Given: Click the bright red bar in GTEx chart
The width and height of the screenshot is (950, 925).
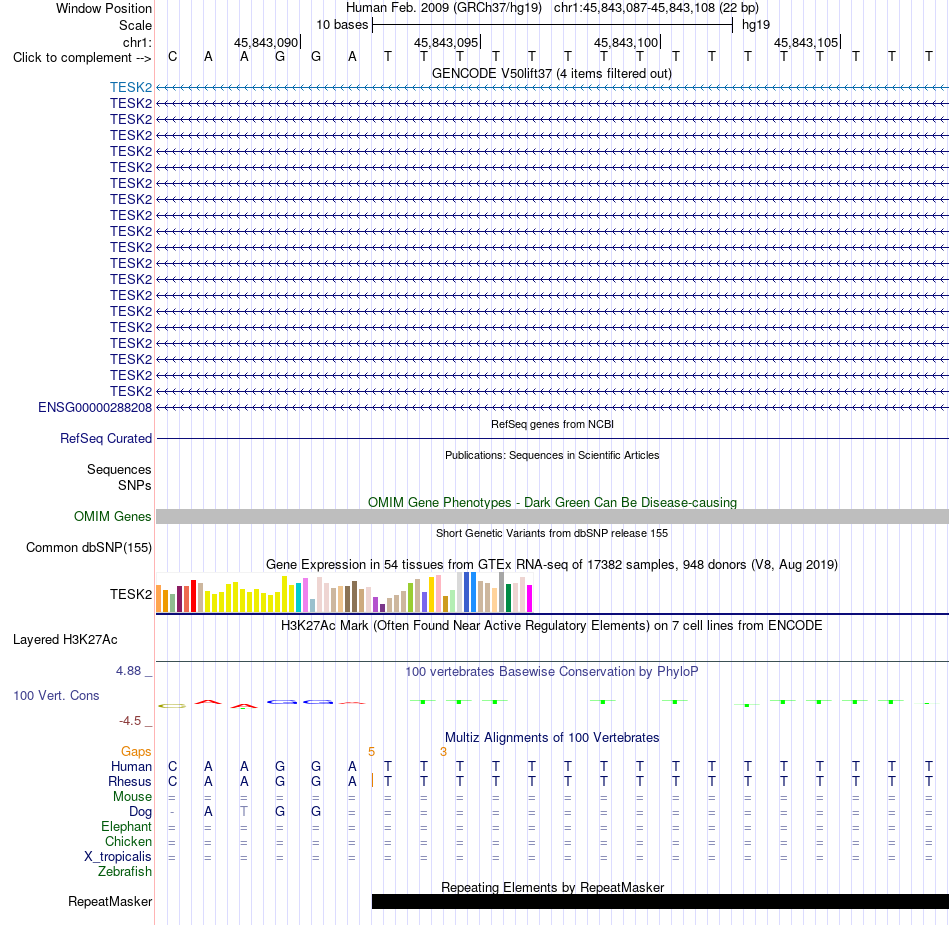Looking at the screenshot, I should click(x=193, y=596).
